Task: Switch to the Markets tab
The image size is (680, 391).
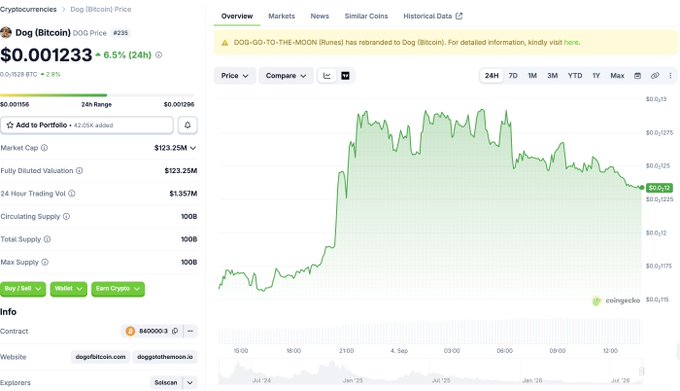Action: (x=281, y=16)
